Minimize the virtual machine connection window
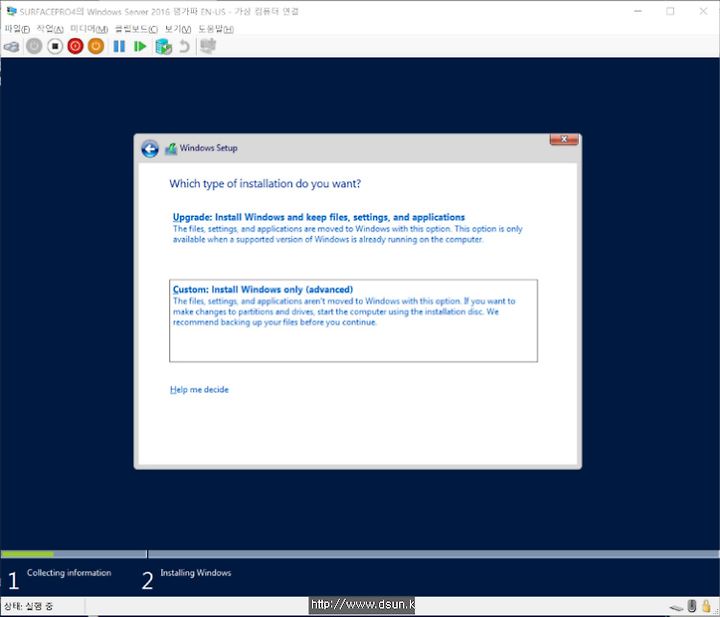The width and height of the screenshot is (720, 617). [x=638, y=11]
